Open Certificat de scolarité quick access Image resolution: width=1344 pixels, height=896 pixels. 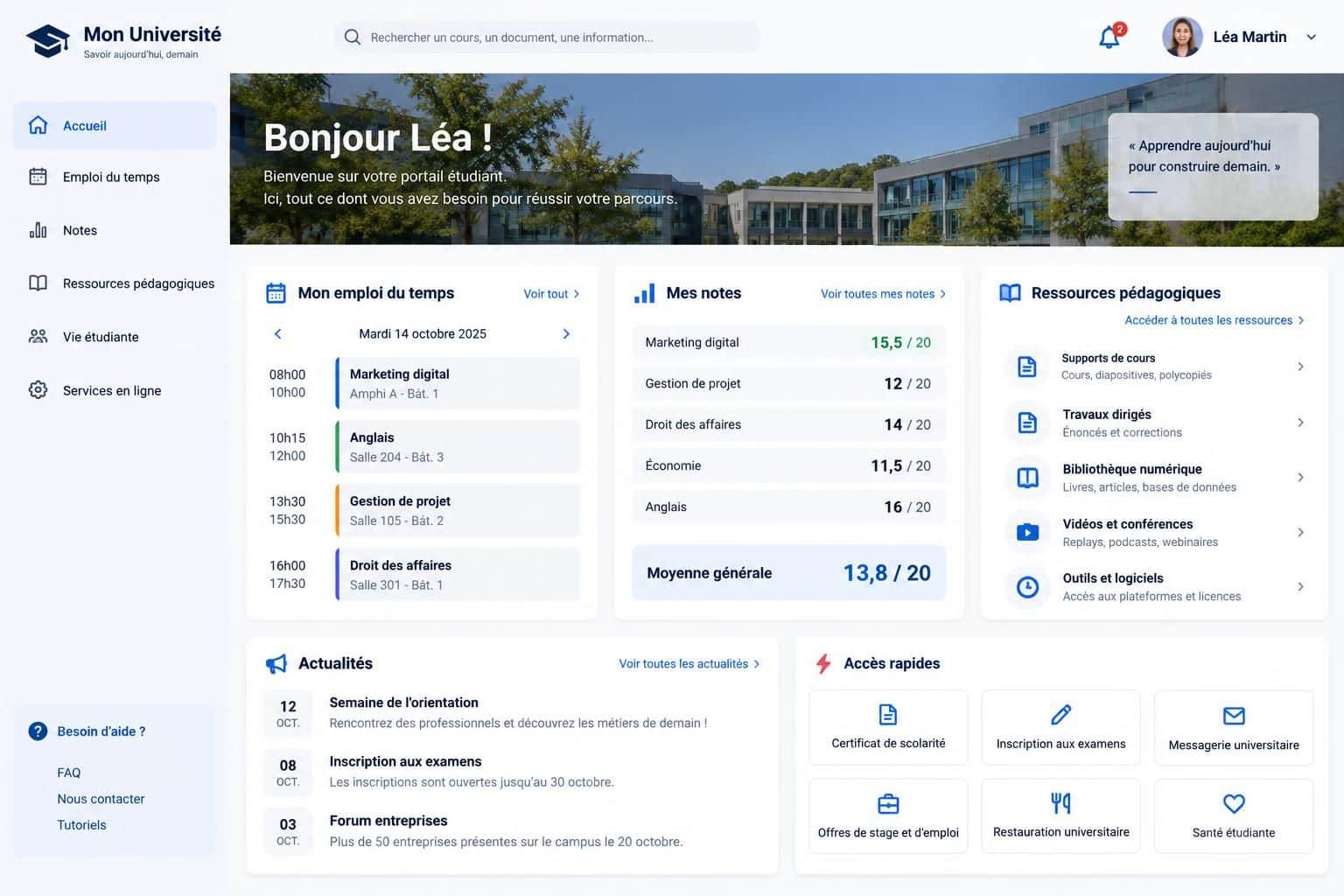pyautogui.click(x=888, y=728)
